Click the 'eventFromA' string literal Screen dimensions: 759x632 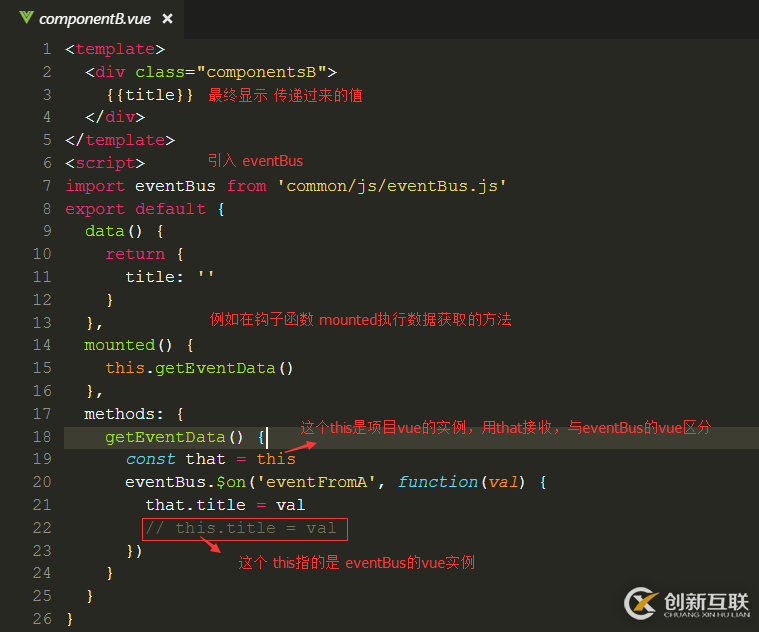coord(316,482)
